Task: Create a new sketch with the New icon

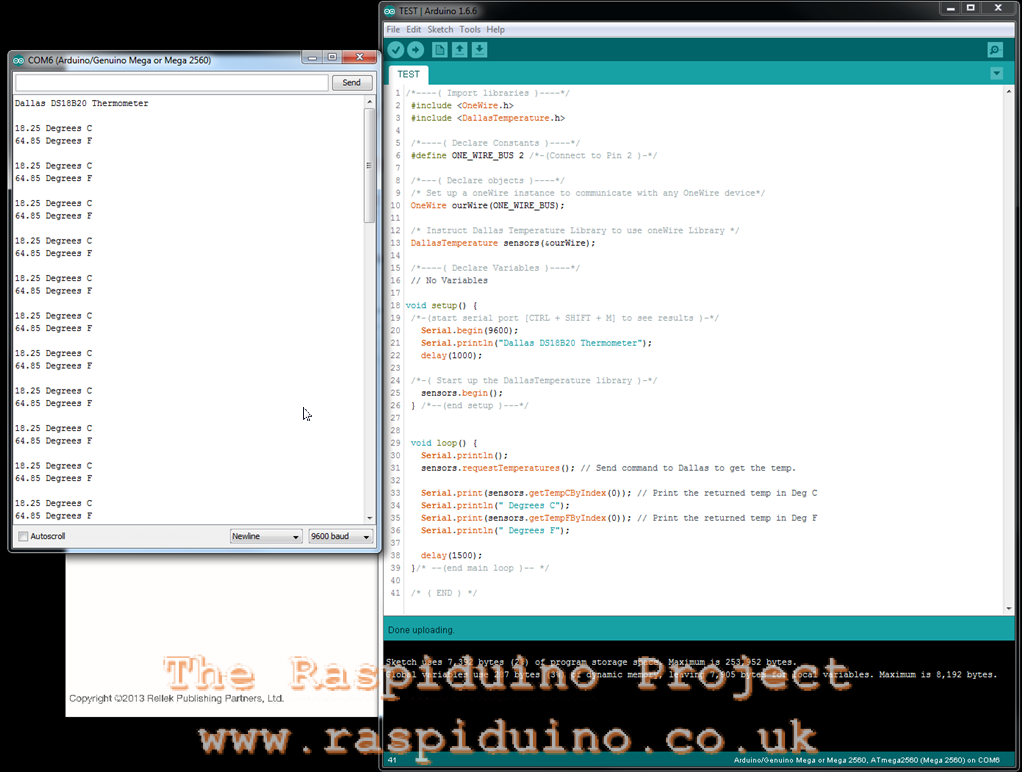Action: (440, 50)
